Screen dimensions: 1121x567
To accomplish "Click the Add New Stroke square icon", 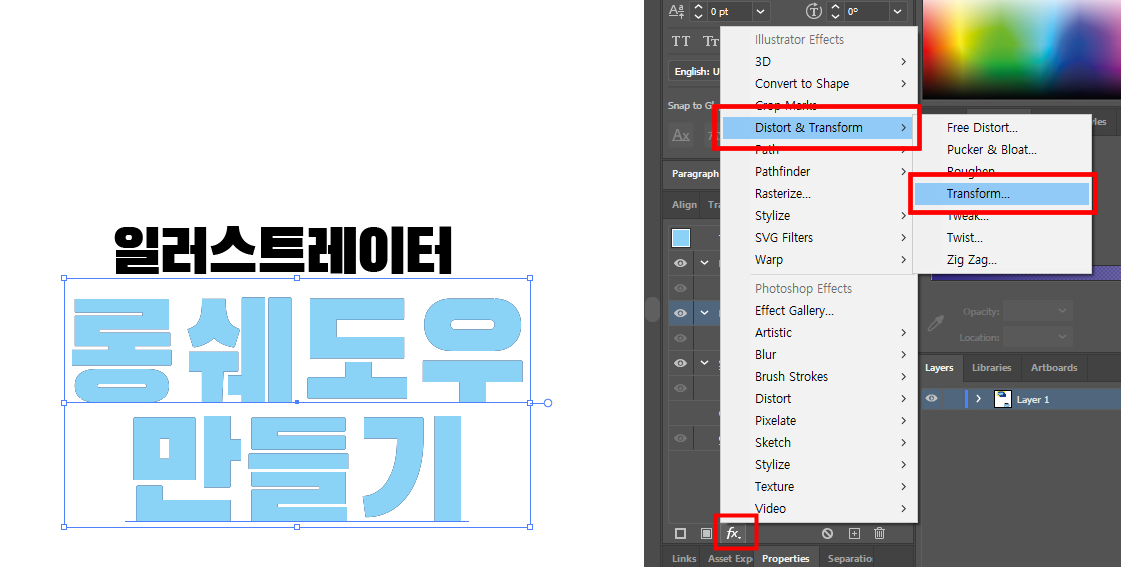I will (681, 533).
